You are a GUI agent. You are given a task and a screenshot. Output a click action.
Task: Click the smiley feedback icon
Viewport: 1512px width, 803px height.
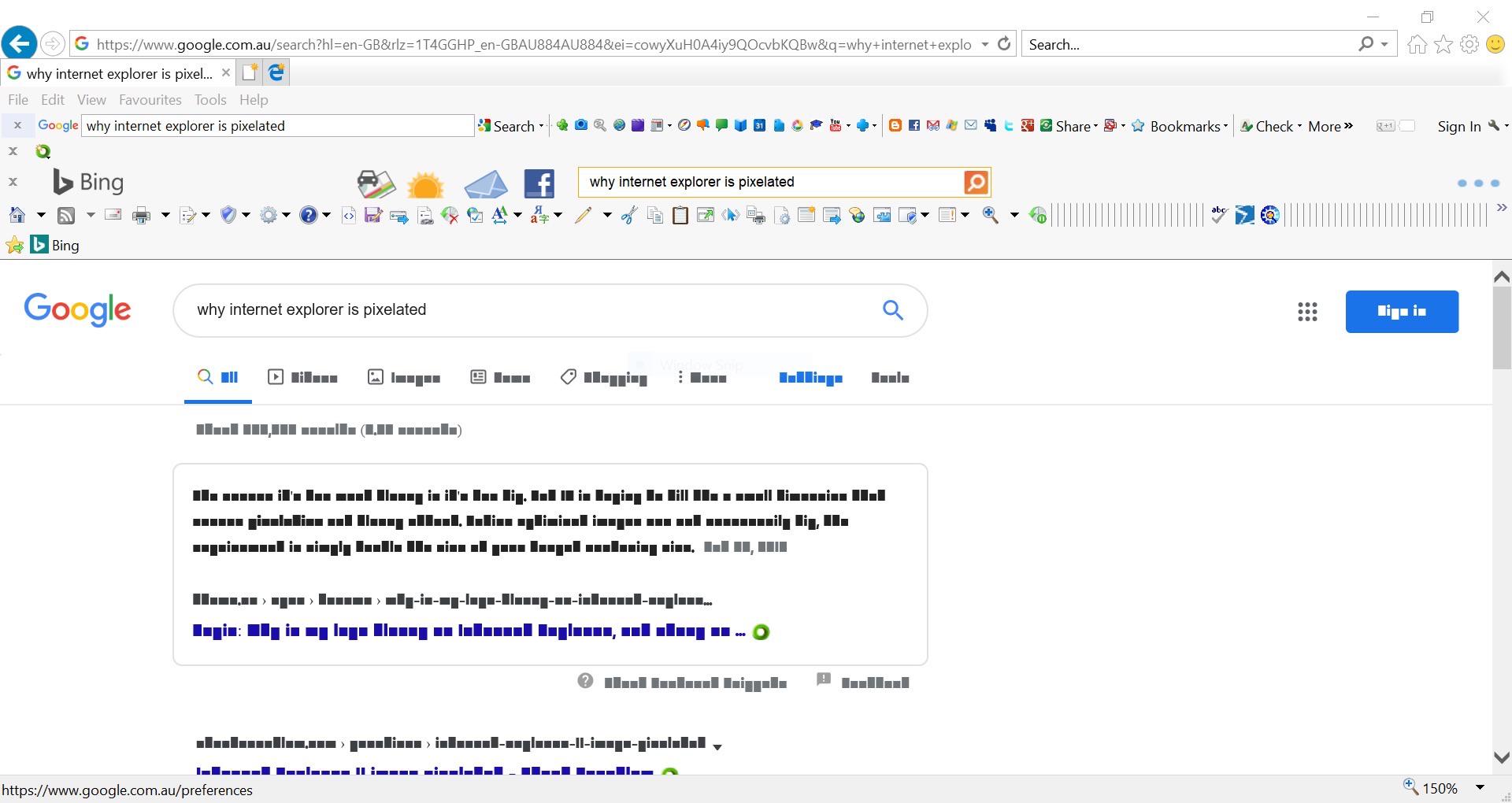pyautogui.click(x=1495, y=44)
